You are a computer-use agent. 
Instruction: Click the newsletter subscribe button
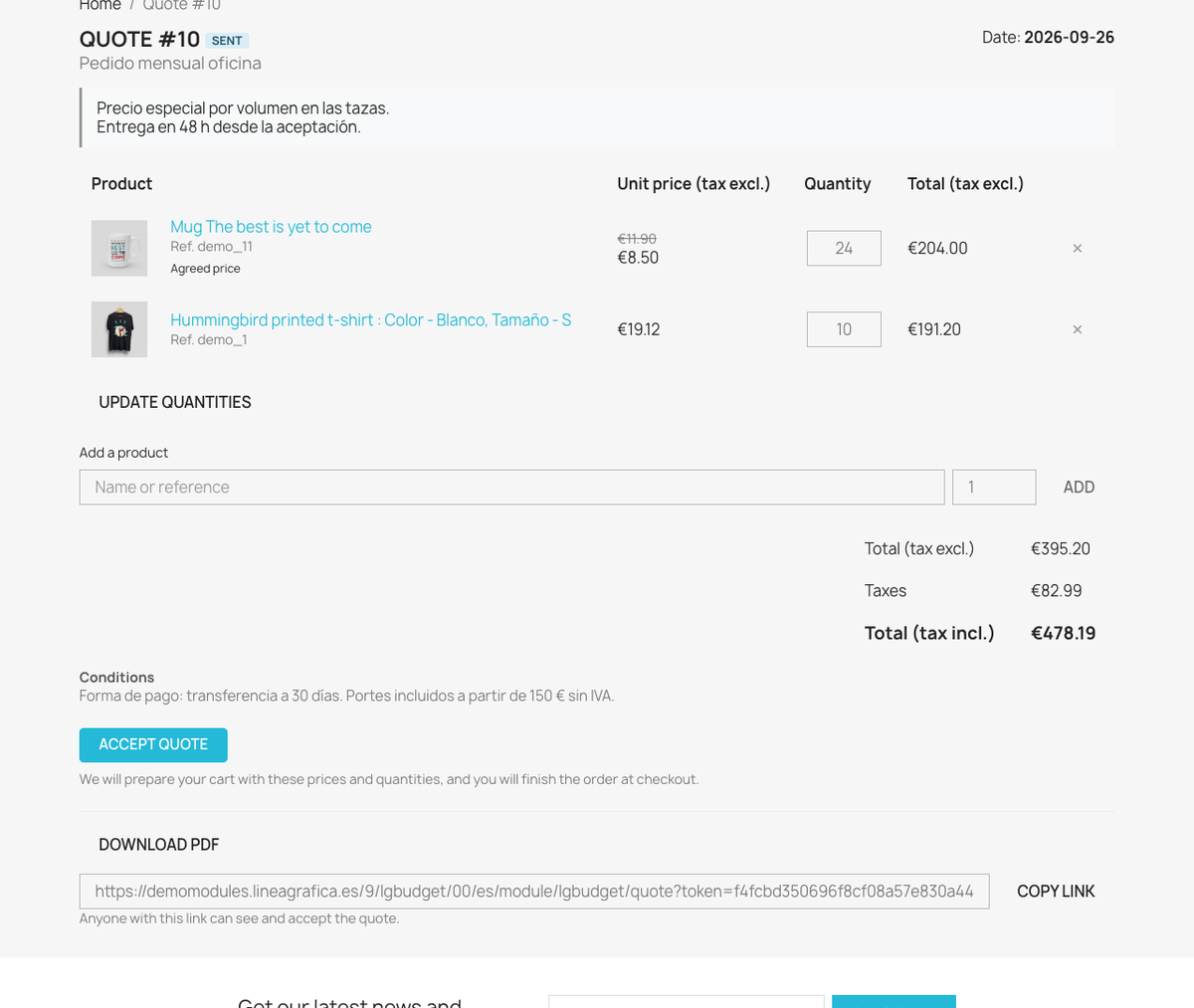pos(894,1001)
